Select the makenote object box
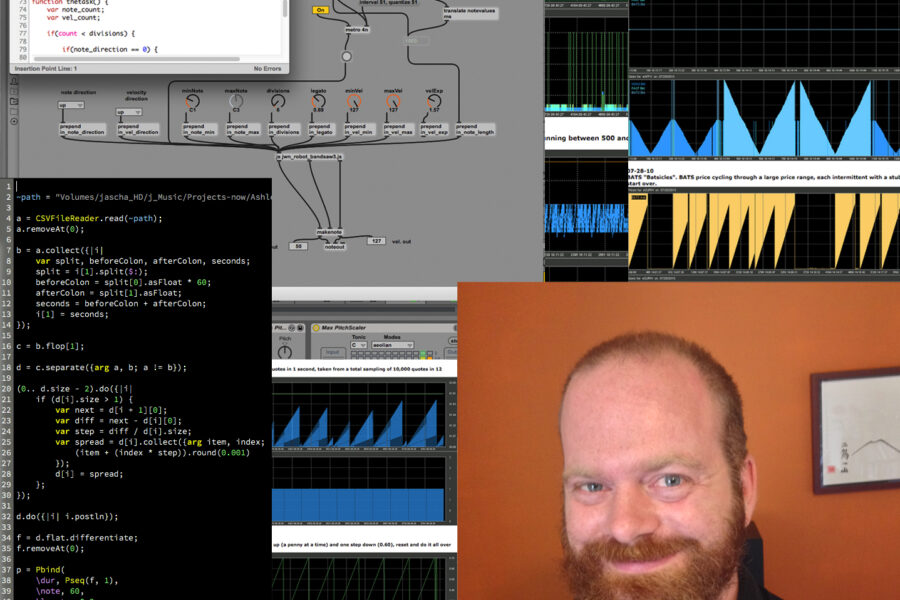900x600 pixels. coord(329,231)
